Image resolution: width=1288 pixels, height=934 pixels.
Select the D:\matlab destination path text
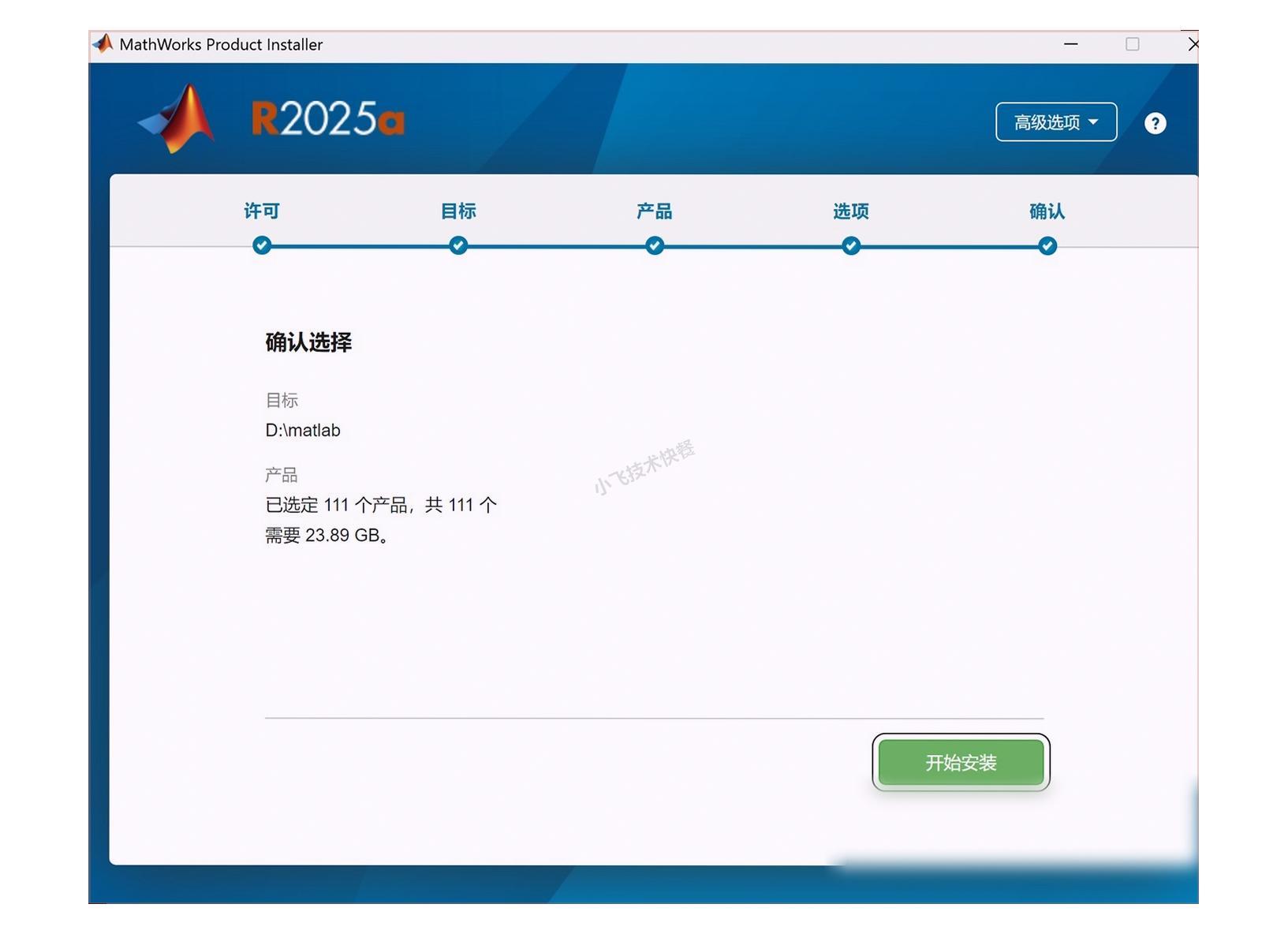click(x=303, y=431)
